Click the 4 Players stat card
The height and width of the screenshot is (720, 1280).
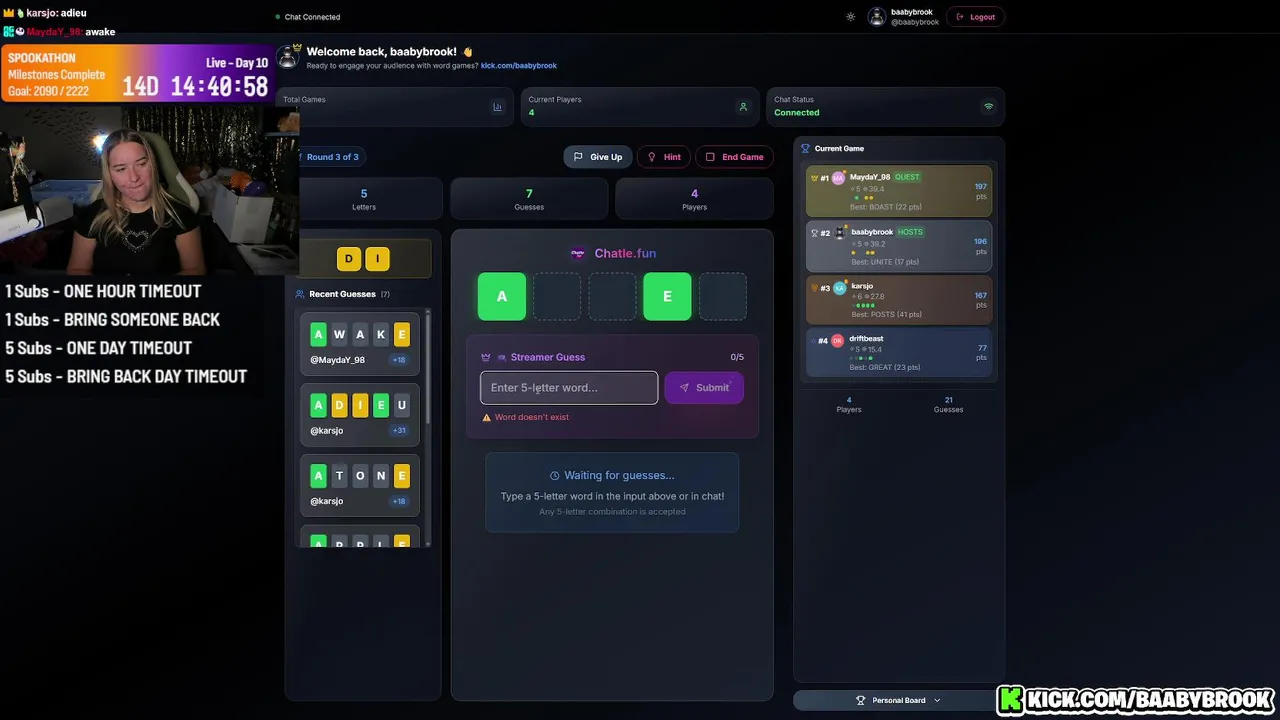click(x=694, y=199)
